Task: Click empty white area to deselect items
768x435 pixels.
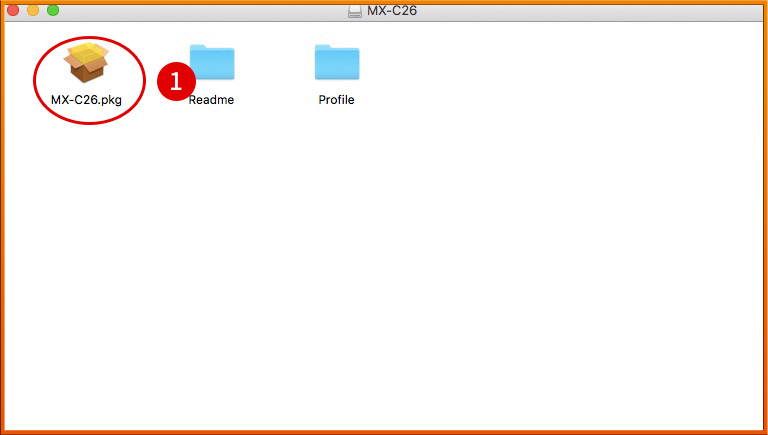Action: [x=450, y=280]
